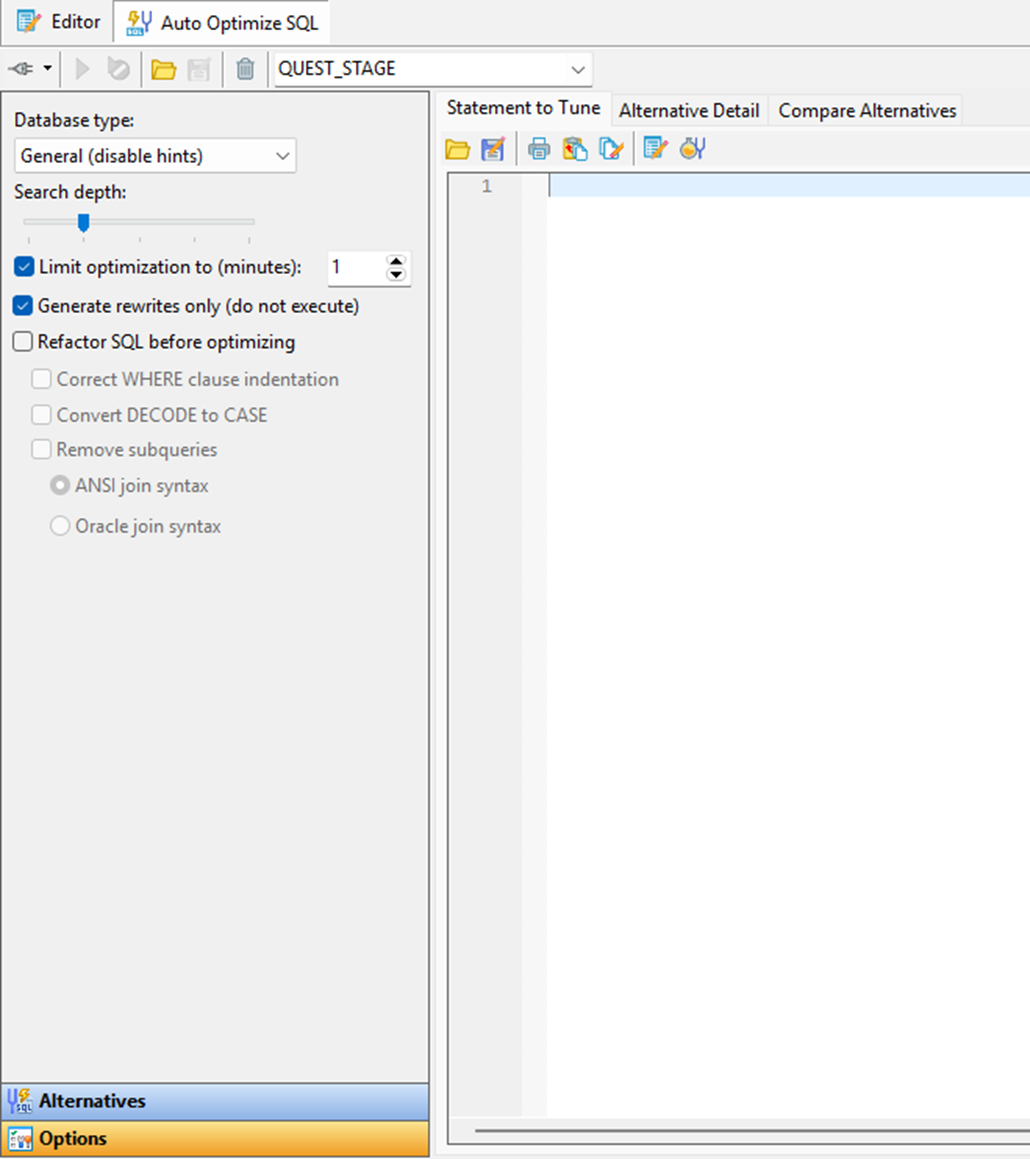The width and height of the screenshot is (1030, 1159).
Task: Click the Editor tab notepad icon
Action: (29, 21)
